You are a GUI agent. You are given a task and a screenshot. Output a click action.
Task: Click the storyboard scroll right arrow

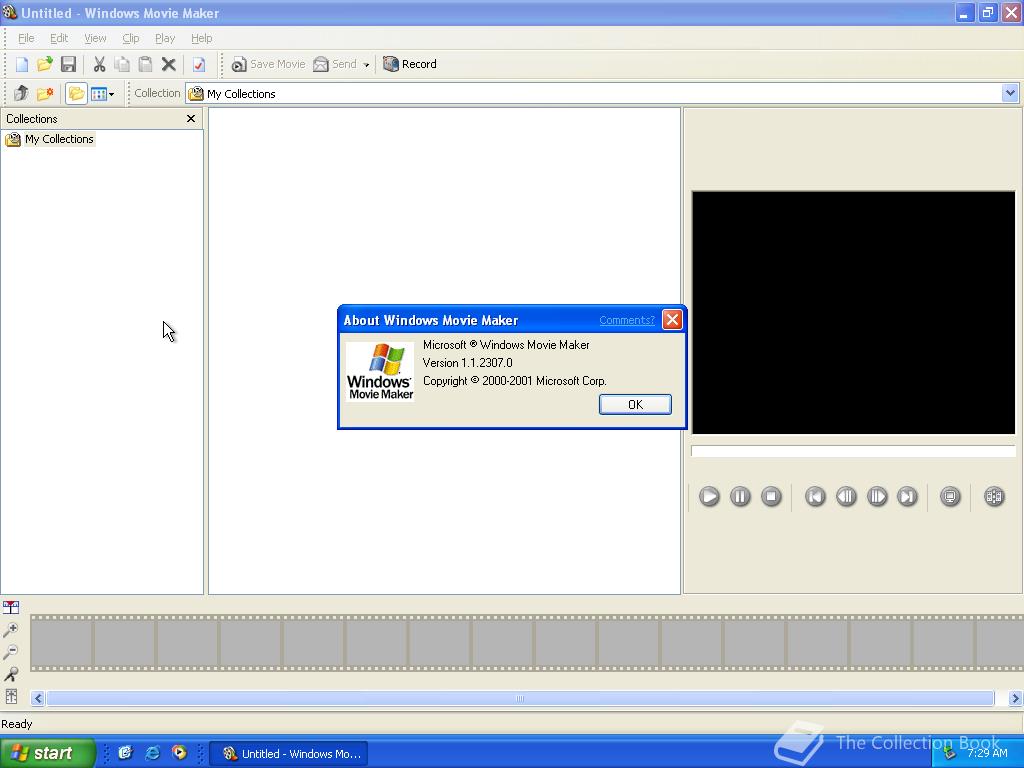coord(1014,698)
